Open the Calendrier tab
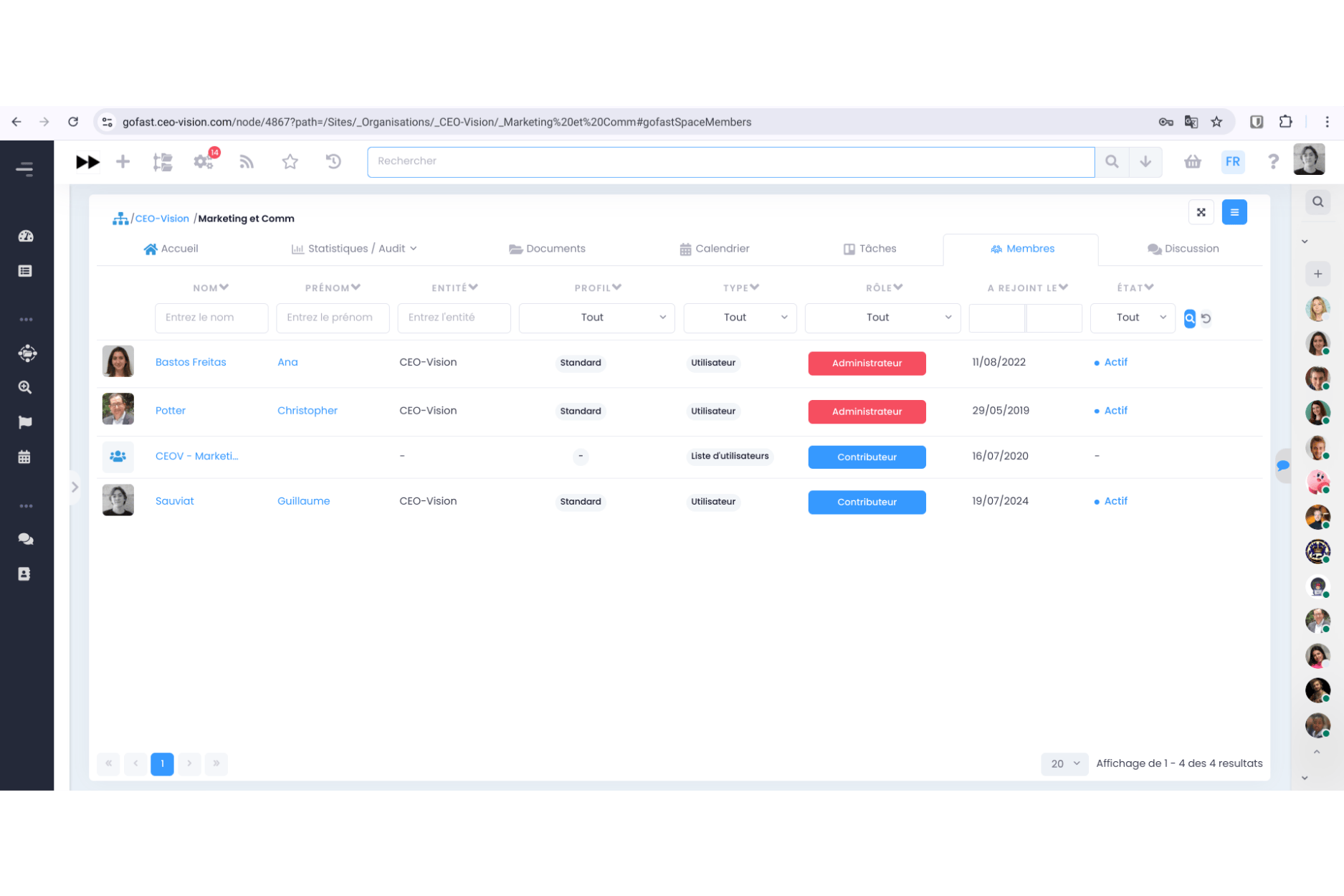This screenshot has height=896, width=1344. coord(714,249)
